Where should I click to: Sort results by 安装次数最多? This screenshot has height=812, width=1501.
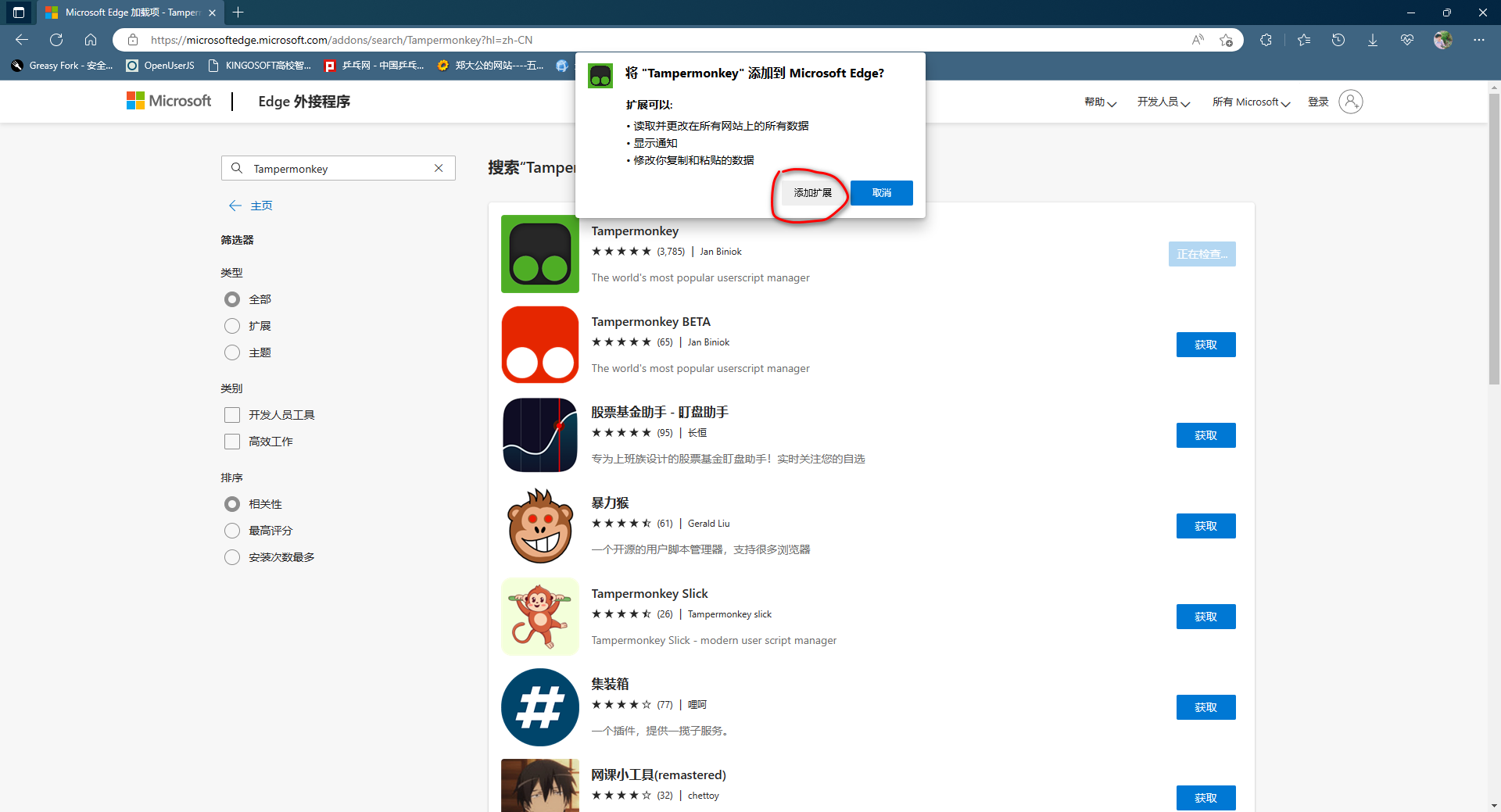232,557
